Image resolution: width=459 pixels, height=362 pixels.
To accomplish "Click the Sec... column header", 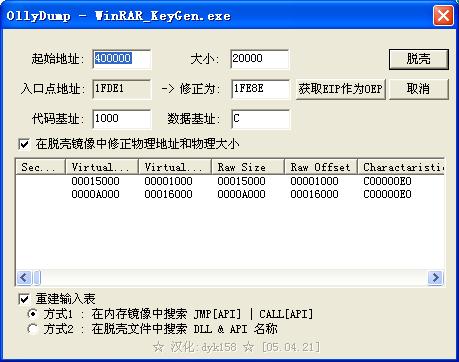I will (40, 167).
